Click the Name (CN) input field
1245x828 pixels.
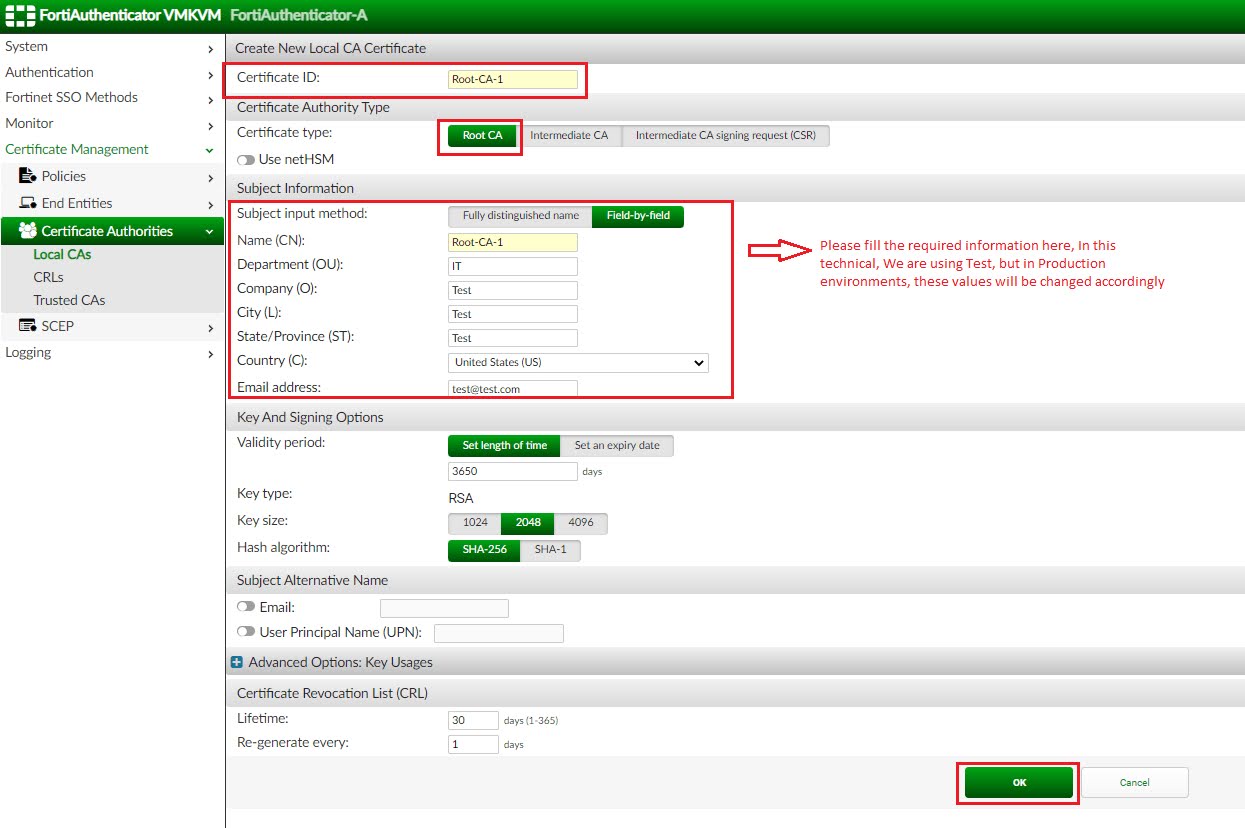click(x=513, y=242)
